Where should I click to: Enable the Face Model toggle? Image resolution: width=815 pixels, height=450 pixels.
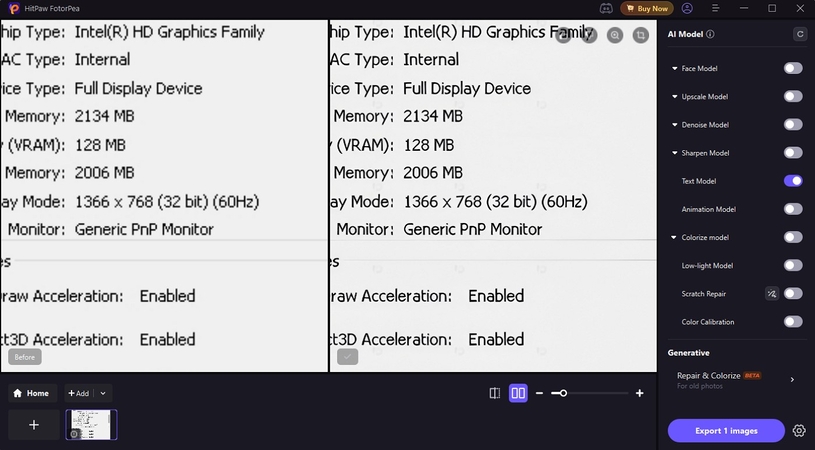pos(793,68)
